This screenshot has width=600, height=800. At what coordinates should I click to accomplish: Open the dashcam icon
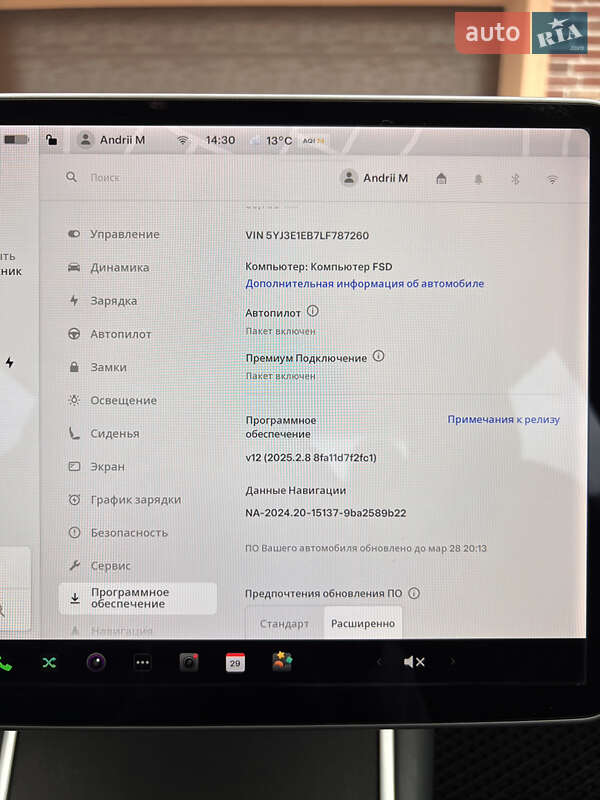(x=189, y=662)
